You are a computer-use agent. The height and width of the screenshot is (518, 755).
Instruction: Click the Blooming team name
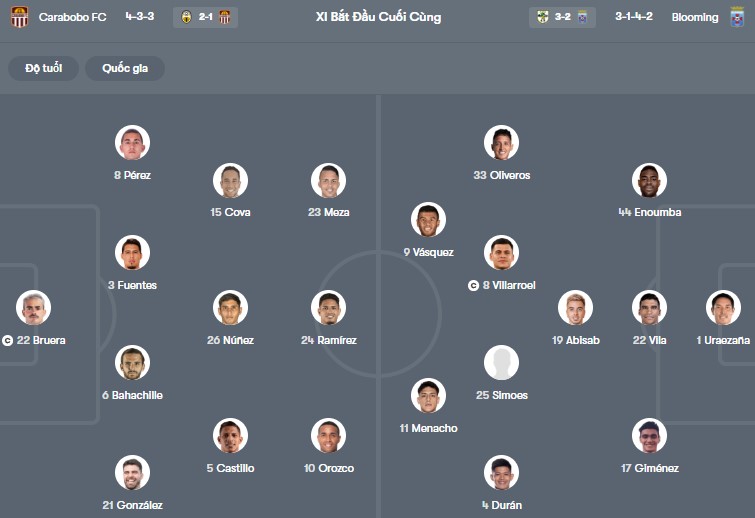[x=694, y=17]
